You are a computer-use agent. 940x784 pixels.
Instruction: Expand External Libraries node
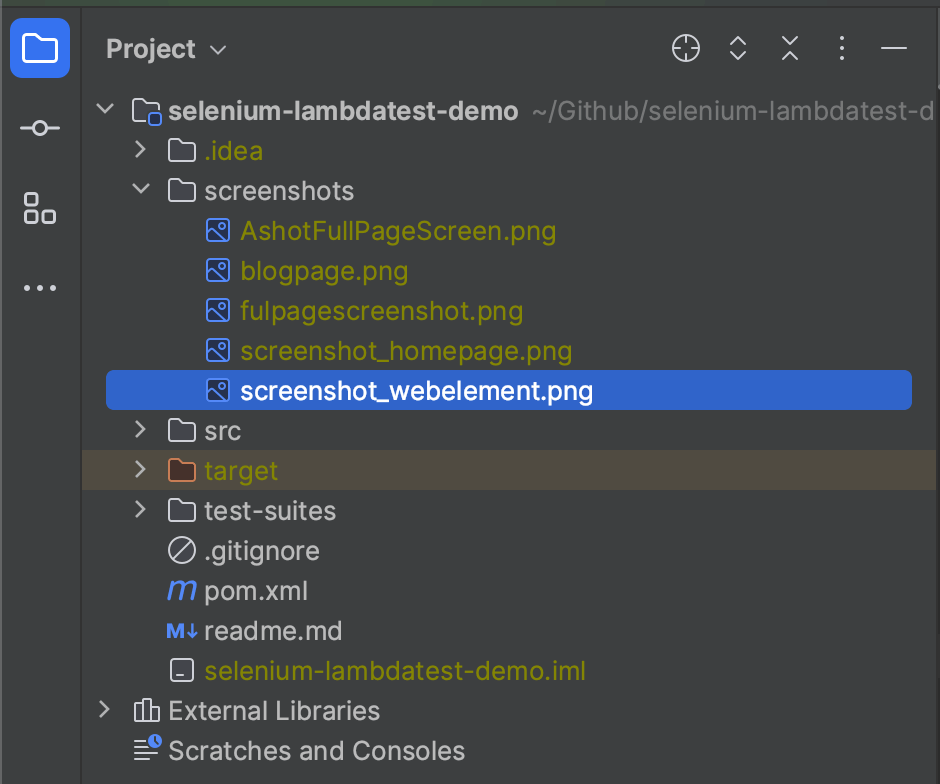(105, 710)
